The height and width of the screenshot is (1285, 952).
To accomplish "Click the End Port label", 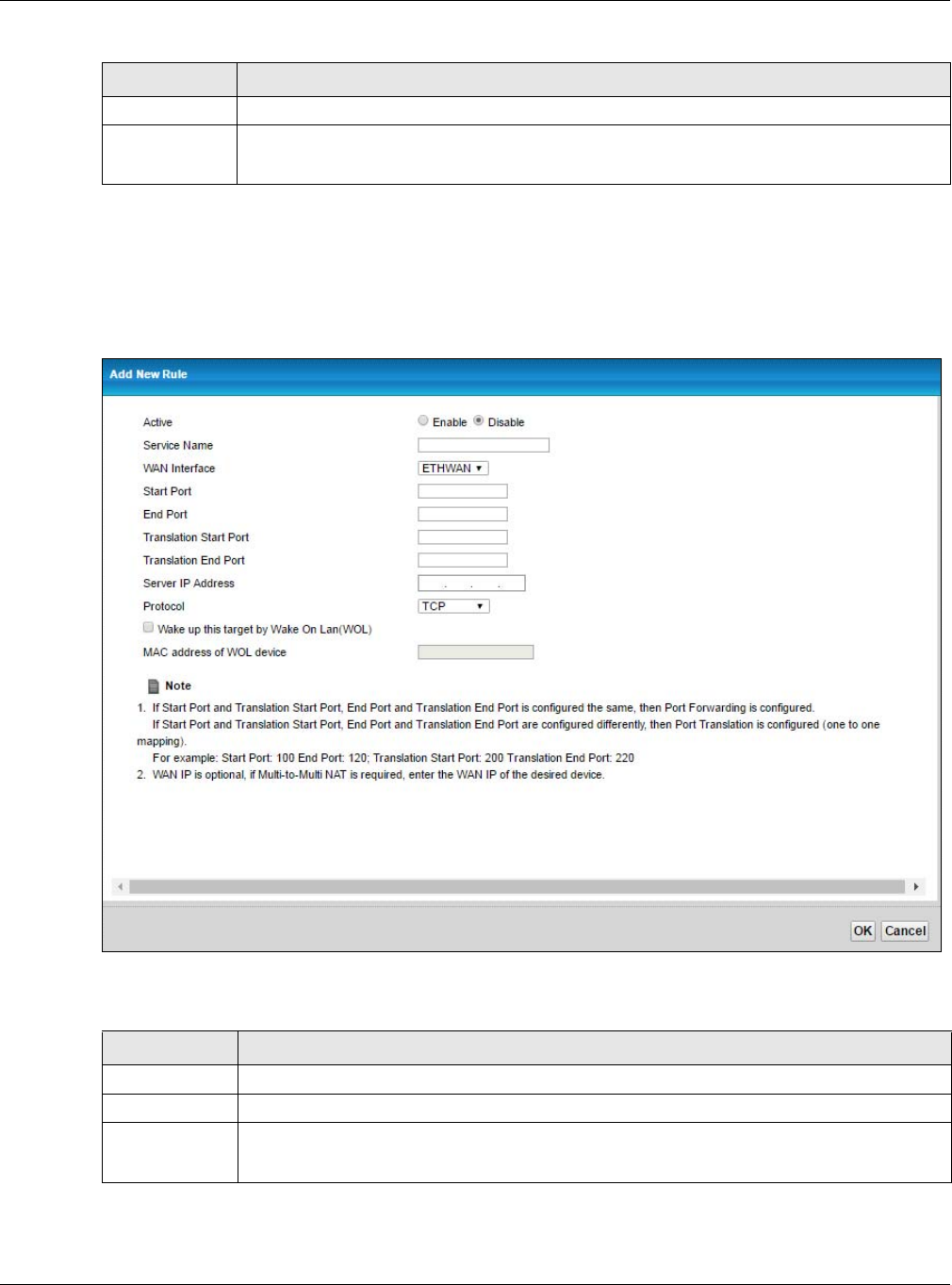I will pos(165,515).
